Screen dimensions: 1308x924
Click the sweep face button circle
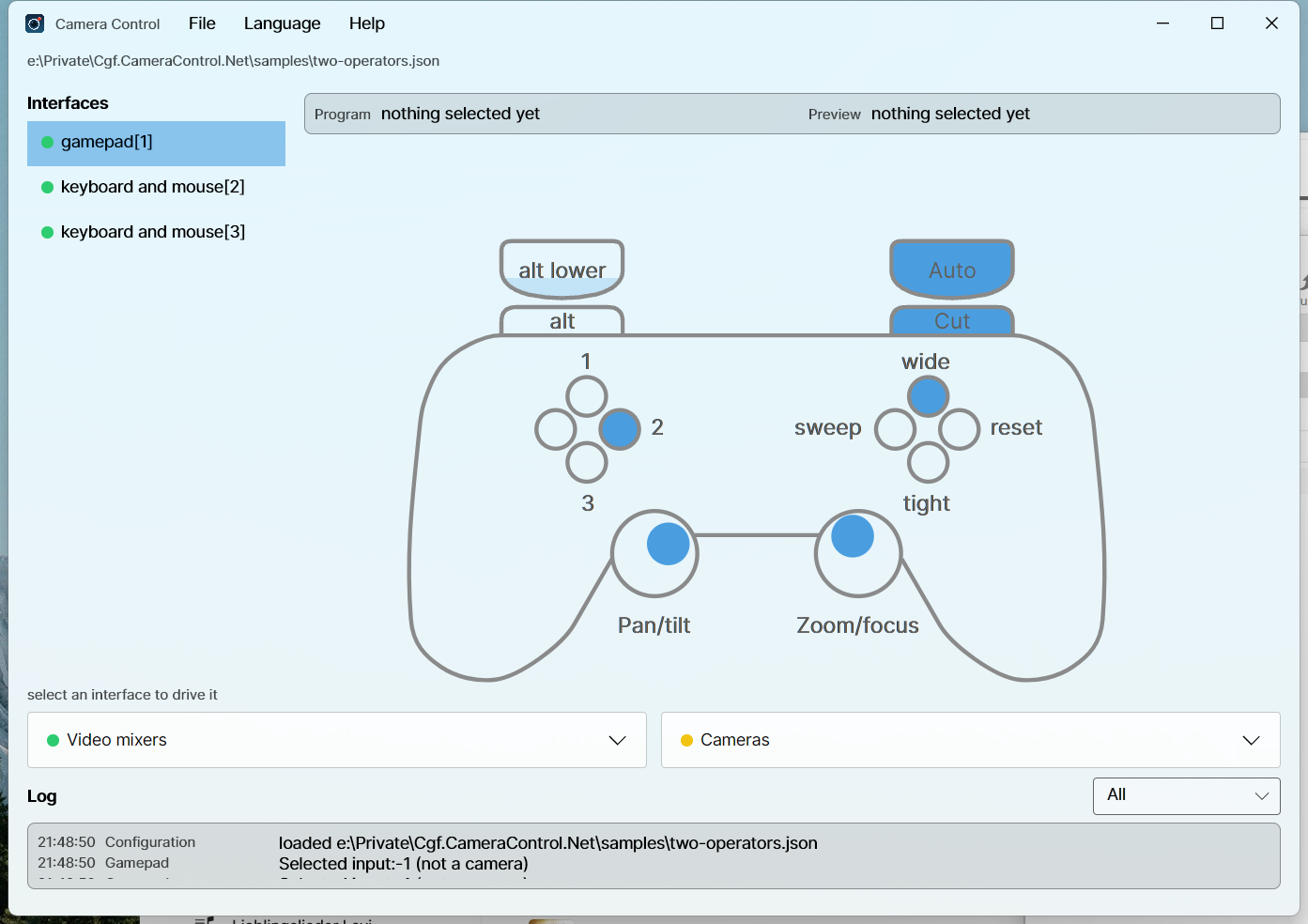pyautogui.click(x=895, y=429)
